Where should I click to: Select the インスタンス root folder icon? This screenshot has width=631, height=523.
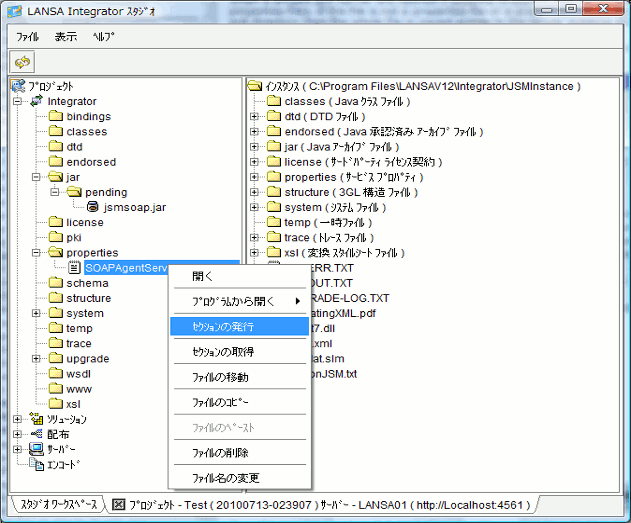coord(255,86)
